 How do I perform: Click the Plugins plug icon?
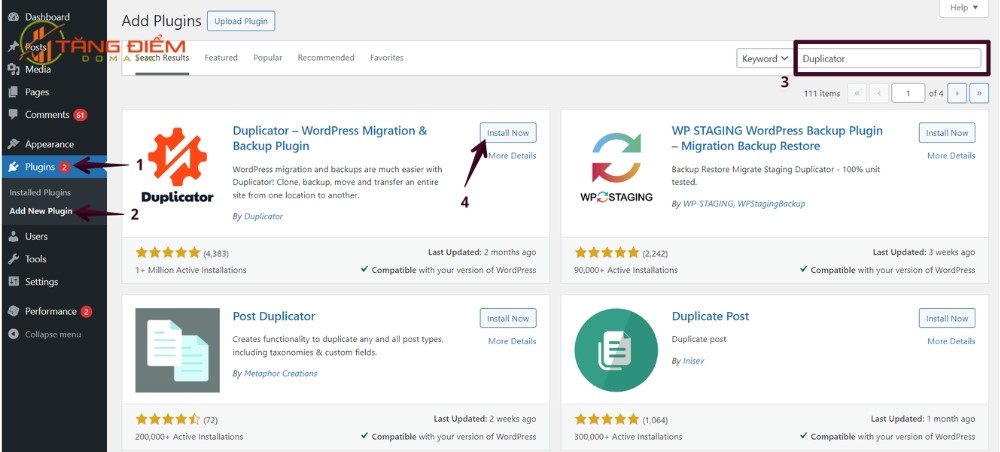pos(13,168)
